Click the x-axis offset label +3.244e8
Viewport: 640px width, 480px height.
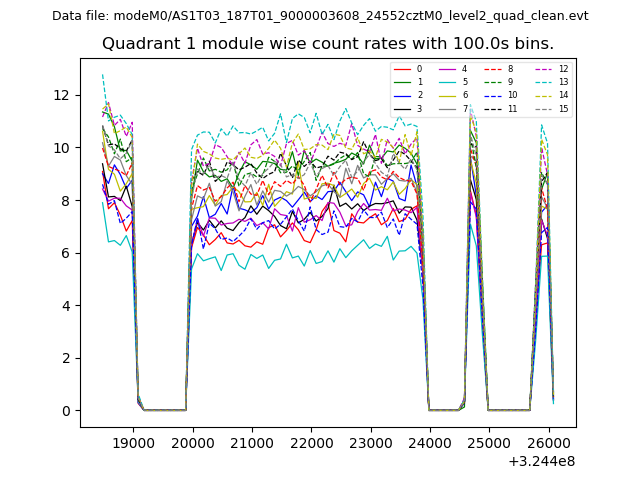pyautogui.click(x=542, y=461)
